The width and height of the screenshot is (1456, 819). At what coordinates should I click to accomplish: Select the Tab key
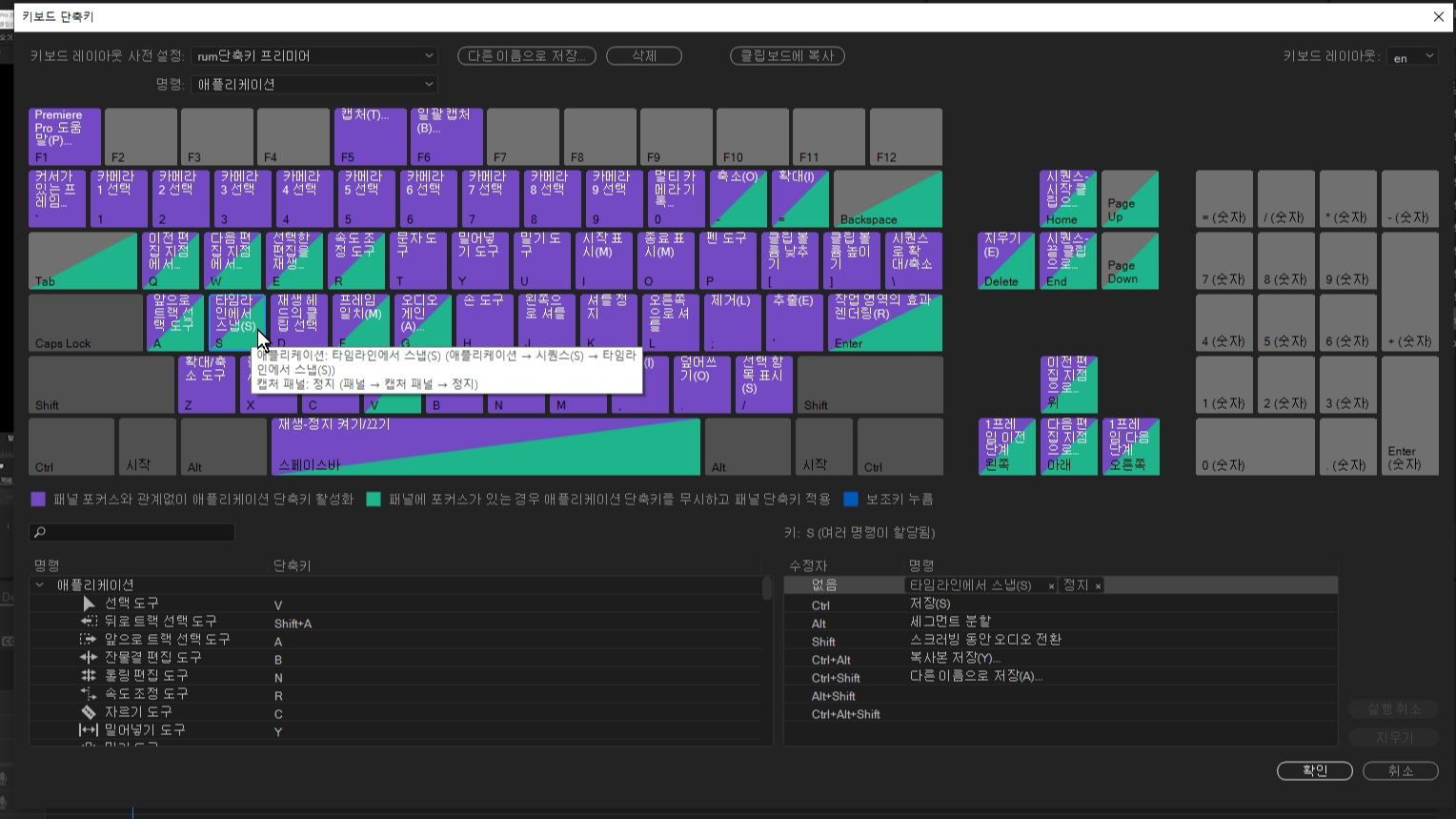click(83, 260)
